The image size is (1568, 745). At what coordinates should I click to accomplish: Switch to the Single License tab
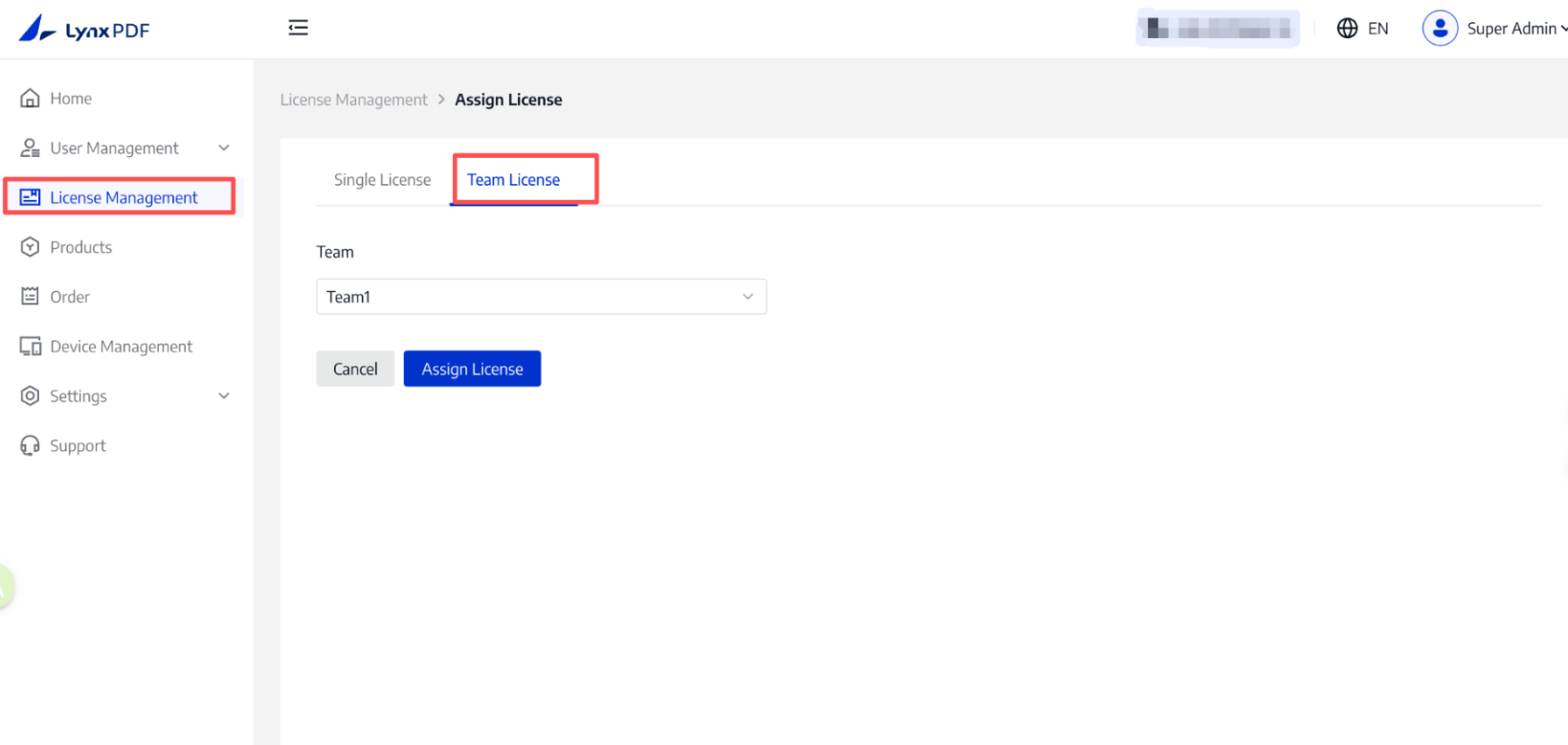(382, 180)
